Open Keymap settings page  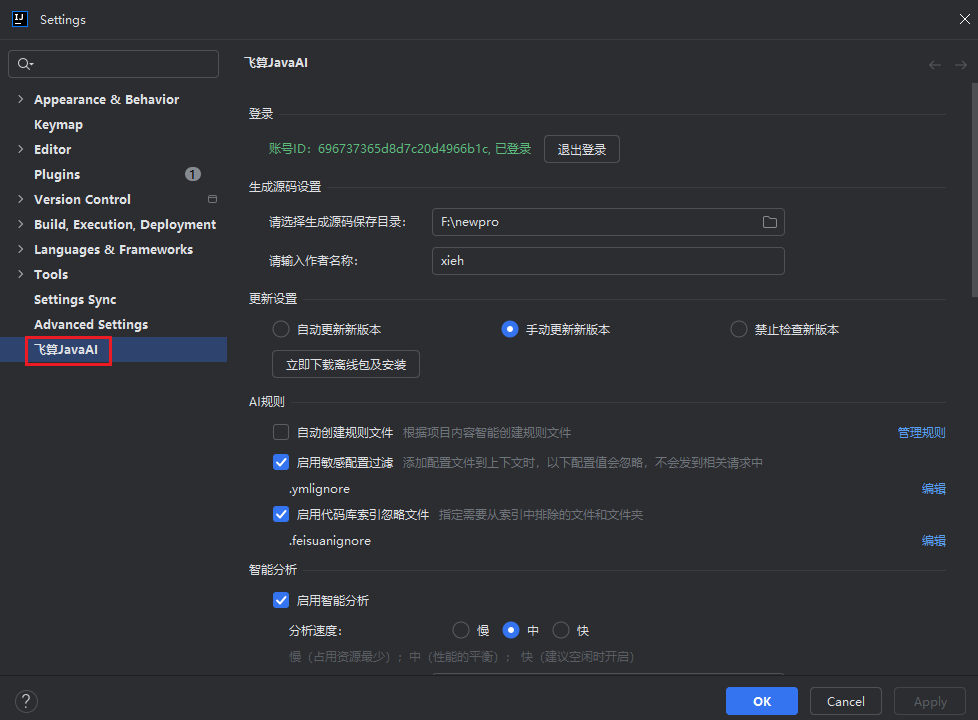[58, 125]
